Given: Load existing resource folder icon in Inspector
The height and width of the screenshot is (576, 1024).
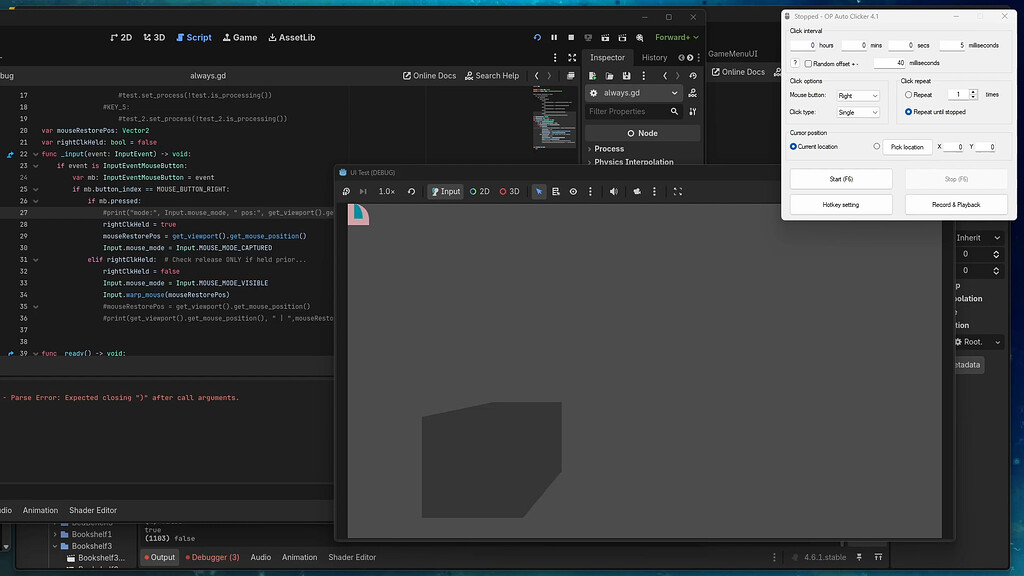Looking at the screenshot, I should coord(609,76).
